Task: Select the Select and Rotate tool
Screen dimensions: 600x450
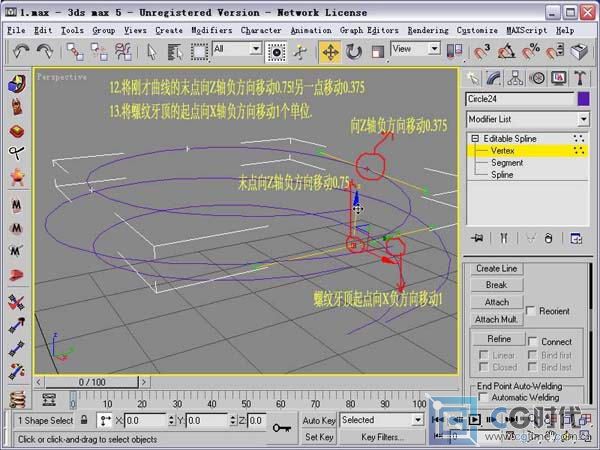Action: pyautogui.click(x=354, y=52)
